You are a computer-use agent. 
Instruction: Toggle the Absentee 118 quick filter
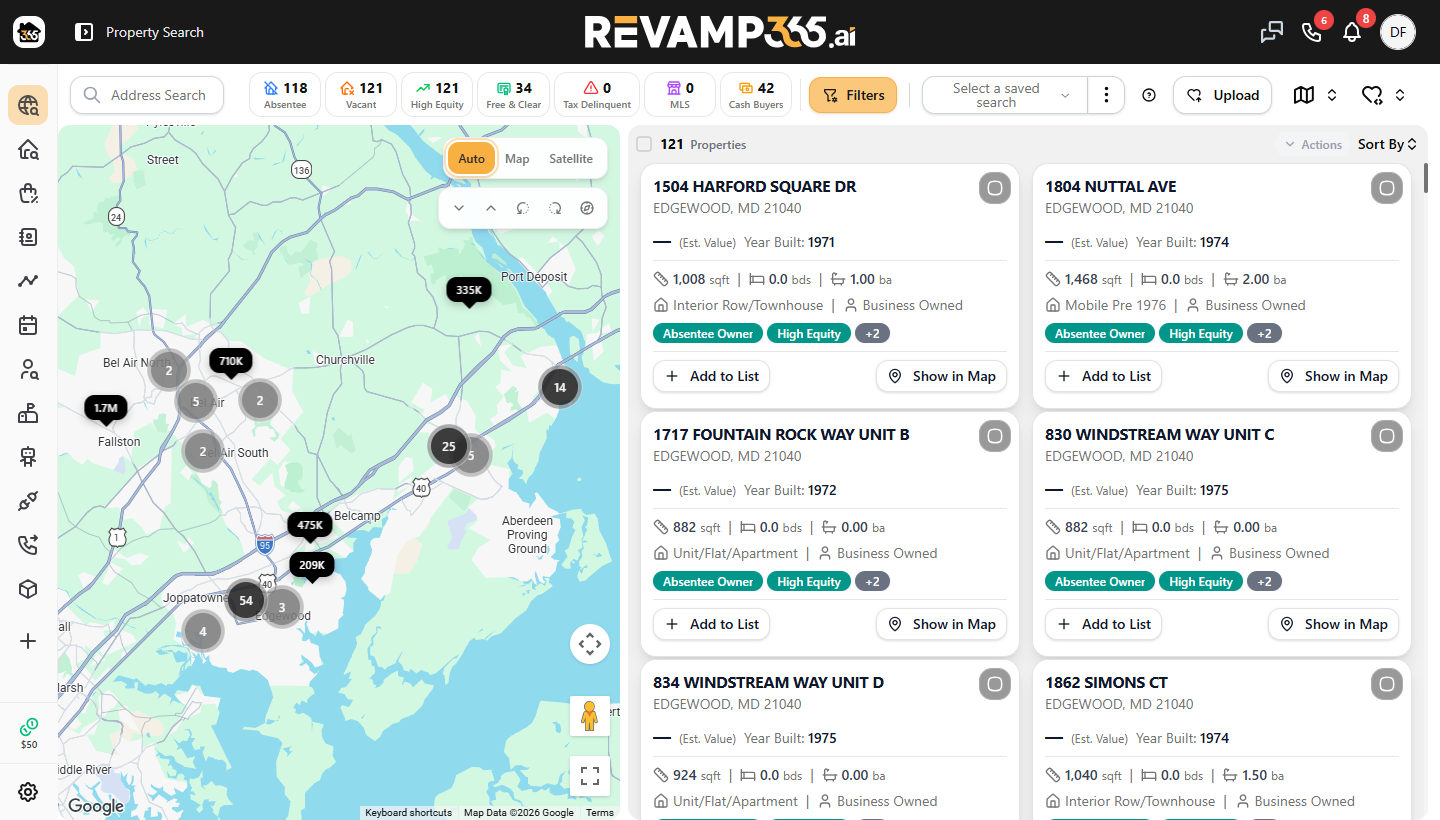tap(285, 95)
